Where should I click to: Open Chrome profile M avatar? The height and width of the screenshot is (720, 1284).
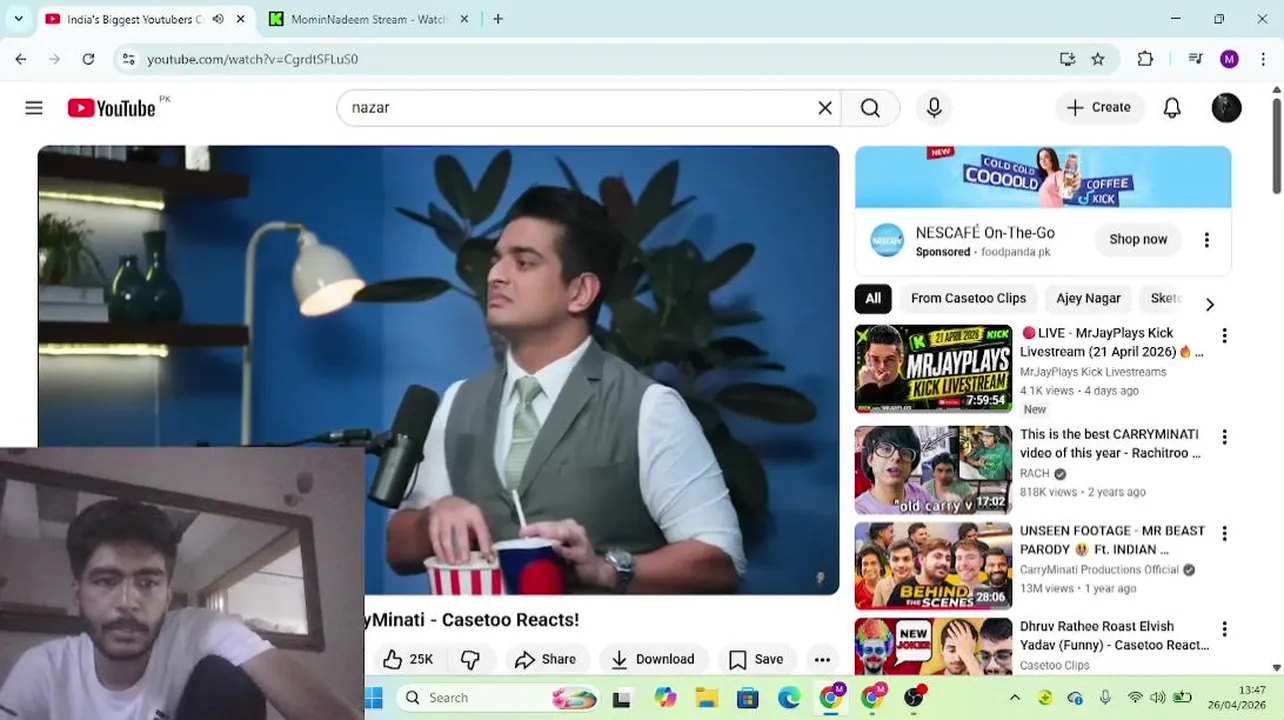click(x=1230, y=59)
